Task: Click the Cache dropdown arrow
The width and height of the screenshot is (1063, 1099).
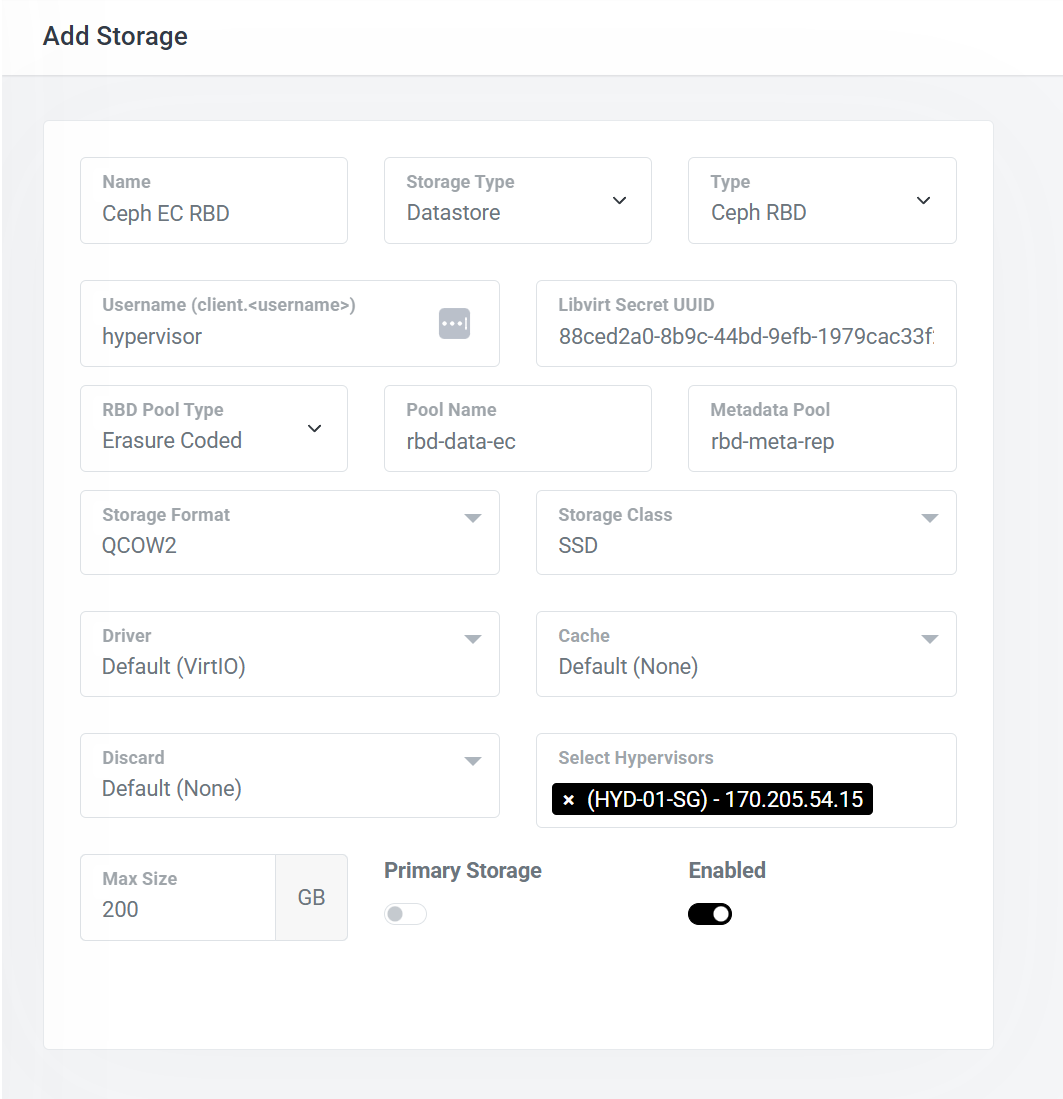Action: click(x=930, y=639)
